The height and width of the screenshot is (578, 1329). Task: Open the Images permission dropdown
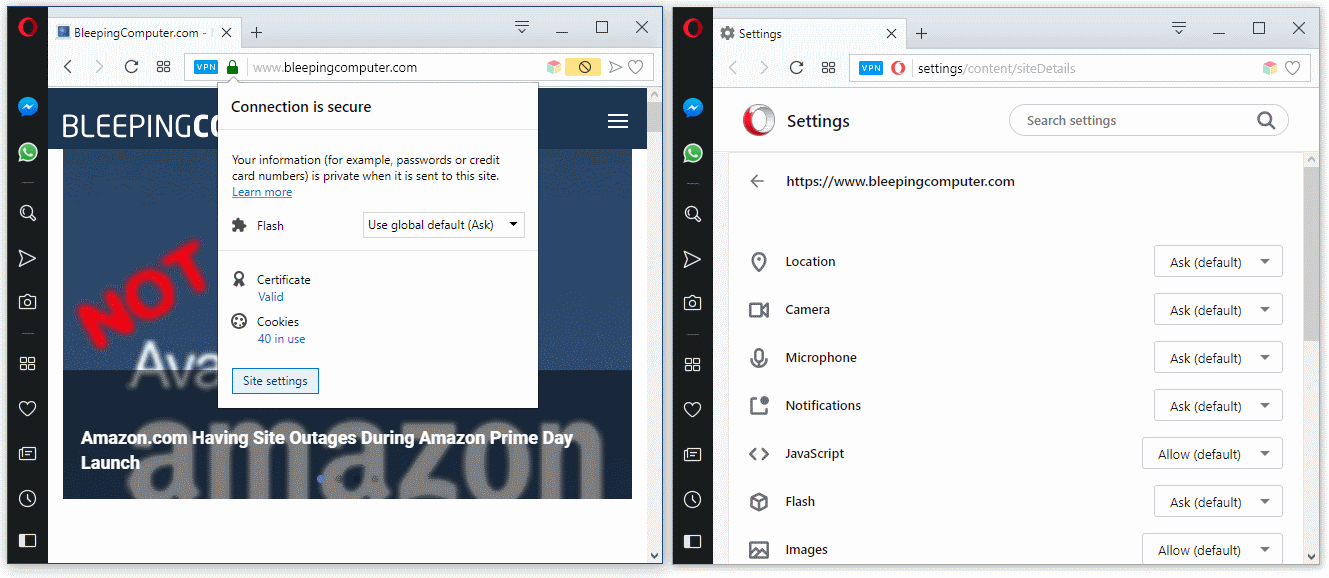pyautogui.click(x=1212, y=550)
